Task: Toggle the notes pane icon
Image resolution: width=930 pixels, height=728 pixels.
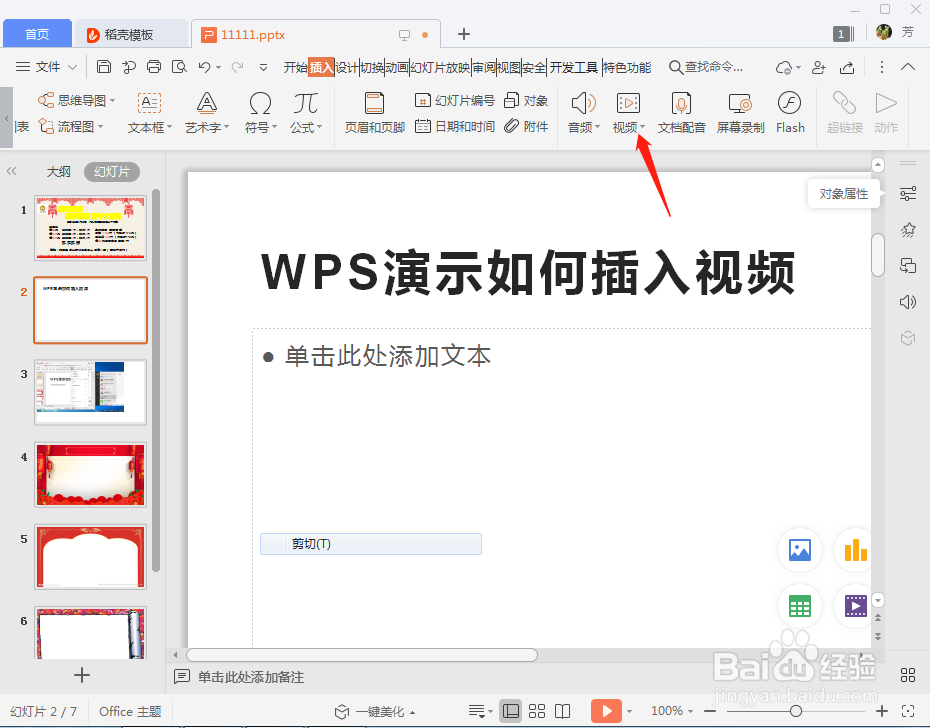Action: [x=181, y=676]
